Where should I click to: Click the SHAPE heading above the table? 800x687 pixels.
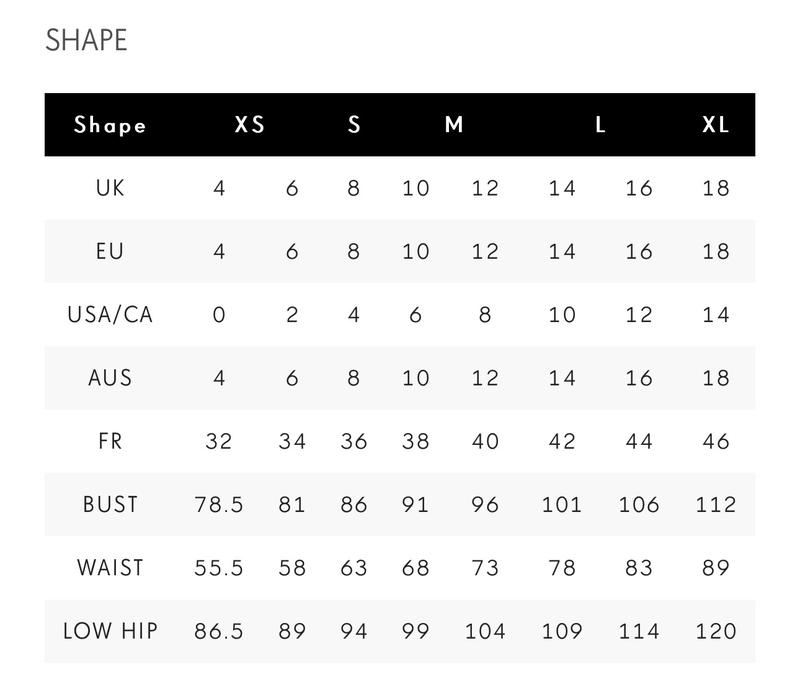(86, 40)
